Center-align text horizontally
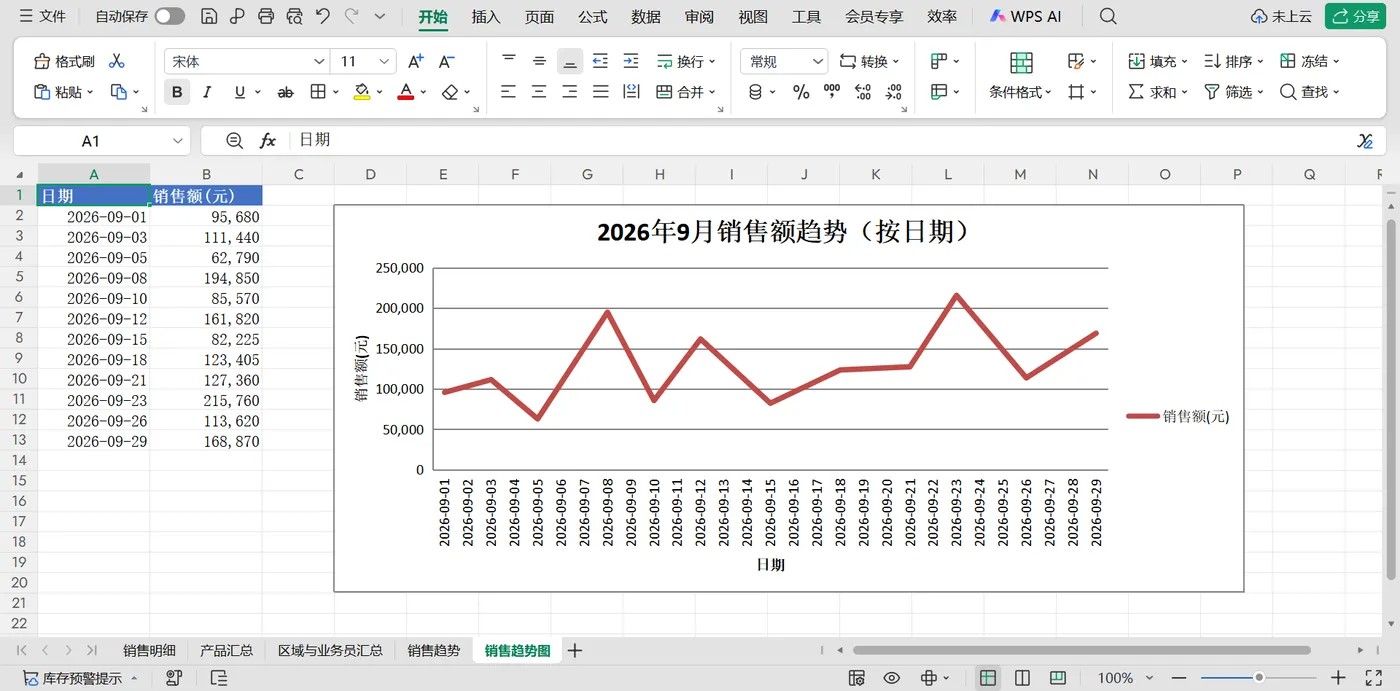This screenshot has width=1400, height=691. pyautogui.click(x=539, y=92)
